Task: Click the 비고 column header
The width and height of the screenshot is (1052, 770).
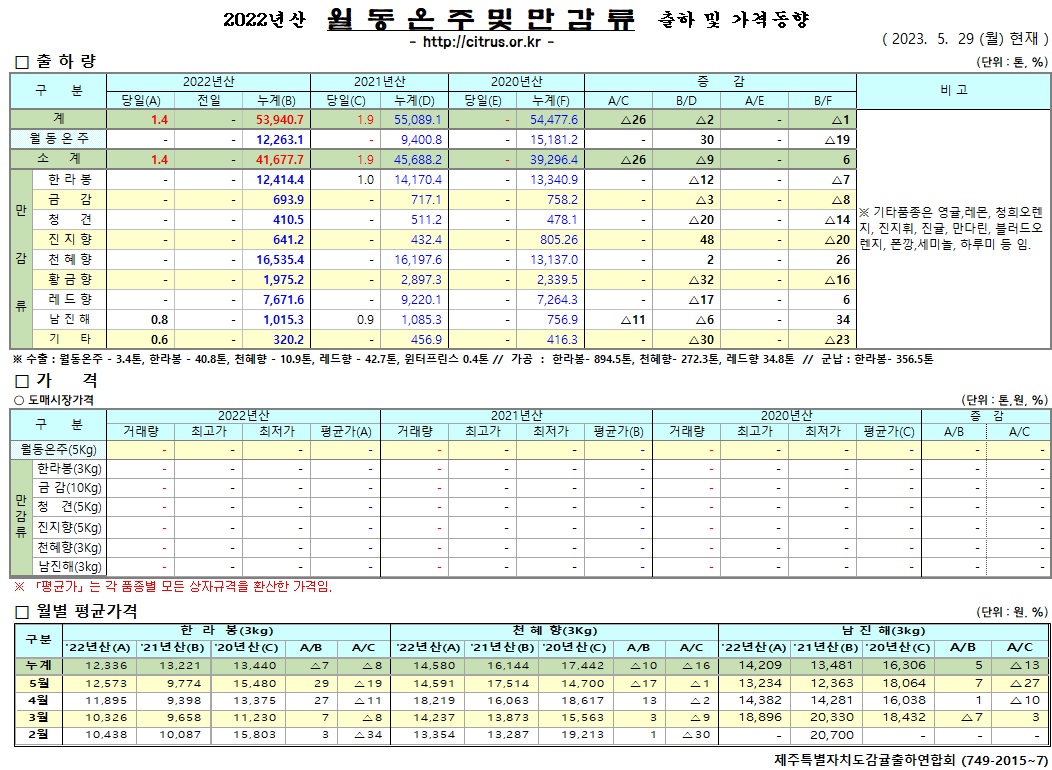Action: coord(953,90)
